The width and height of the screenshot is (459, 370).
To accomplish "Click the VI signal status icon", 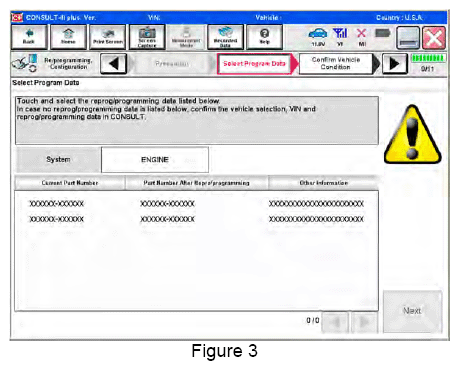I will coord(340,37).
